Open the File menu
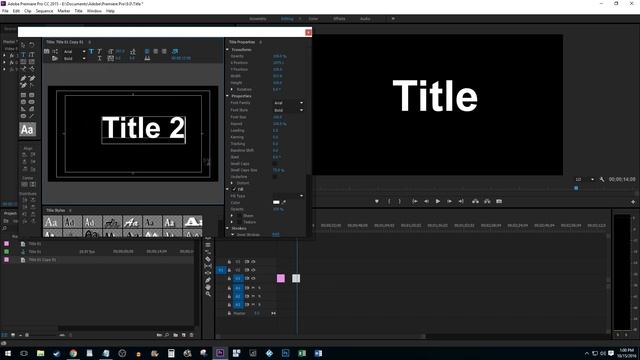This screenshot has height=360, width=640. click(5, 11)
